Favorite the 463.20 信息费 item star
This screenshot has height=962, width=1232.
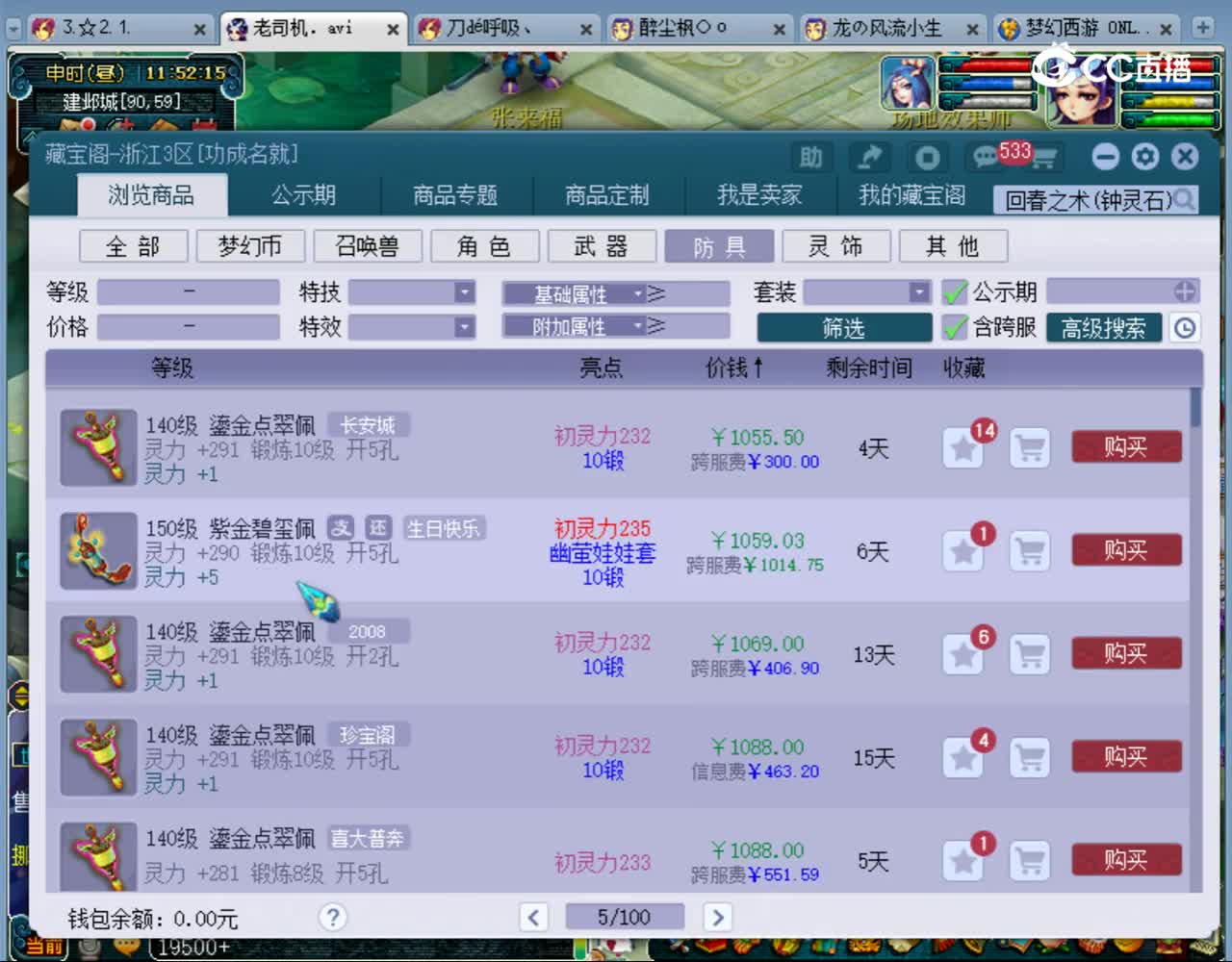click(962, 758)
